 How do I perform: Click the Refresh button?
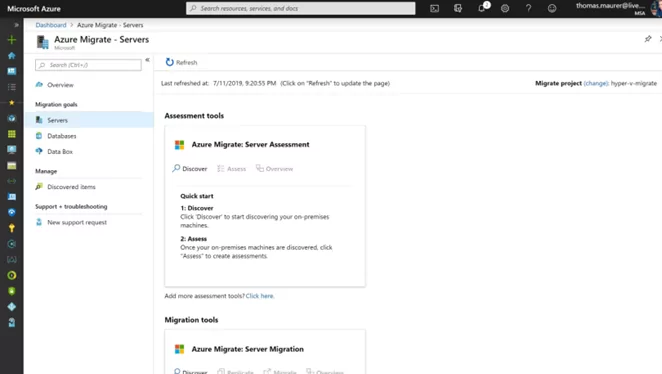(181, 62)
